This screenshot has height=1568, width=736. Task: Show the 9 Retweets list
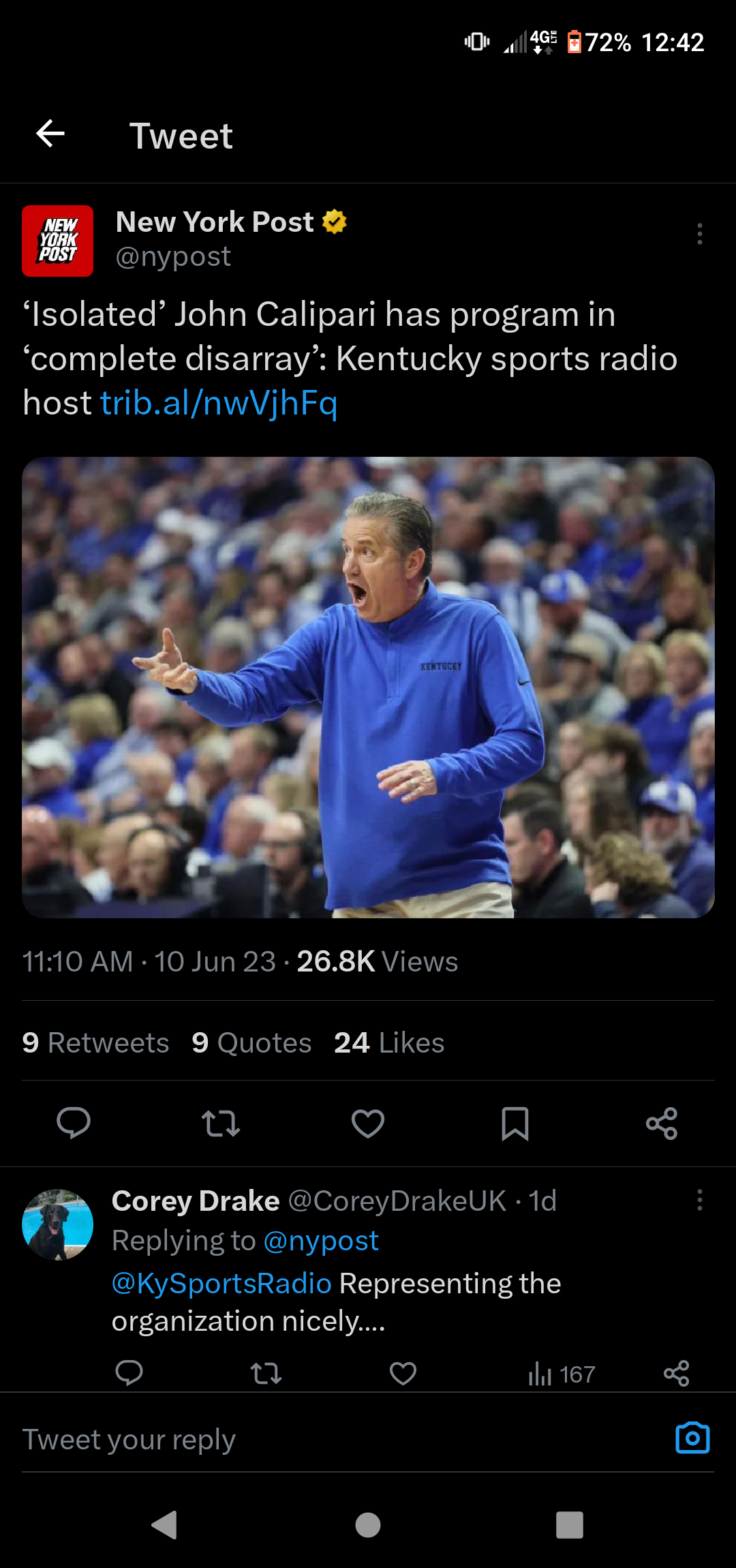coord(95,1042)
